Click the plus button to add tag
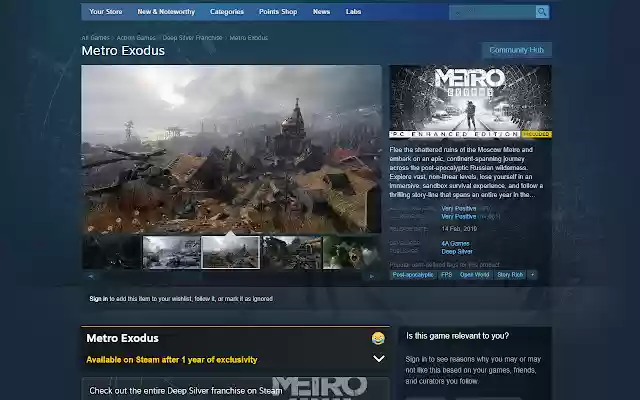The height and width of the screenshot is (400, 640). click(532, 275)
